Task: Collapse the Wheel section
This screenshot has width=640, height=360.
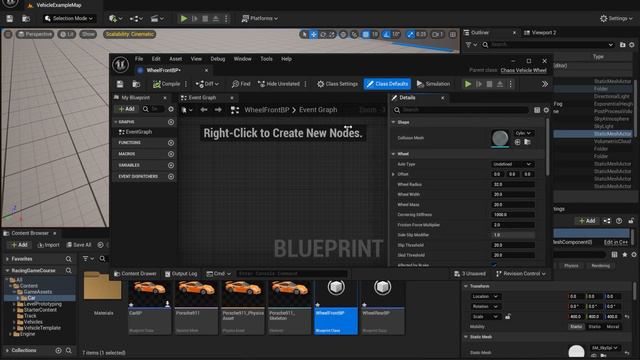Action: point(393,154)
